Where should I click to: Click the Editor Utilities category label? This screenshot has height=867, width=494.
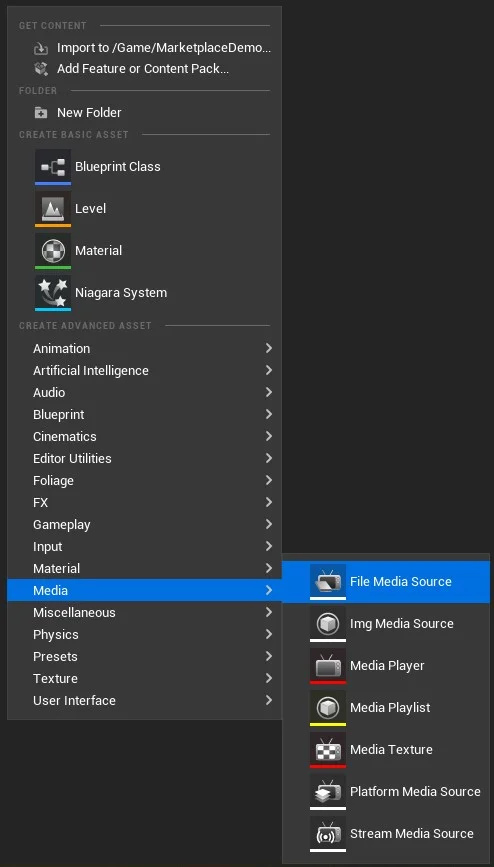click(72, 459)
